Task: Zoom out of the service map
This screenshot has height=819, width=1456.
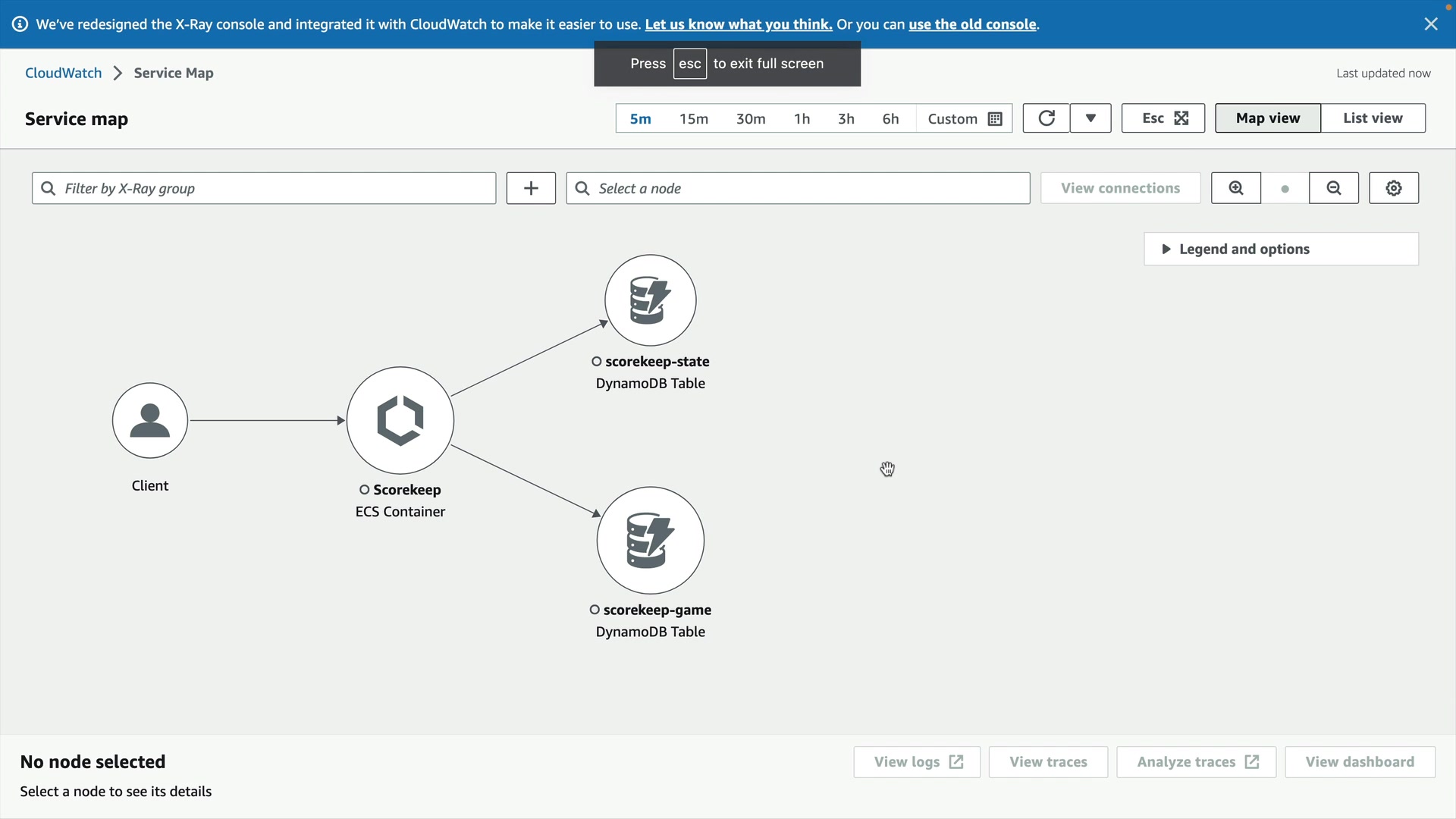Action: [x=1334, y=188]
